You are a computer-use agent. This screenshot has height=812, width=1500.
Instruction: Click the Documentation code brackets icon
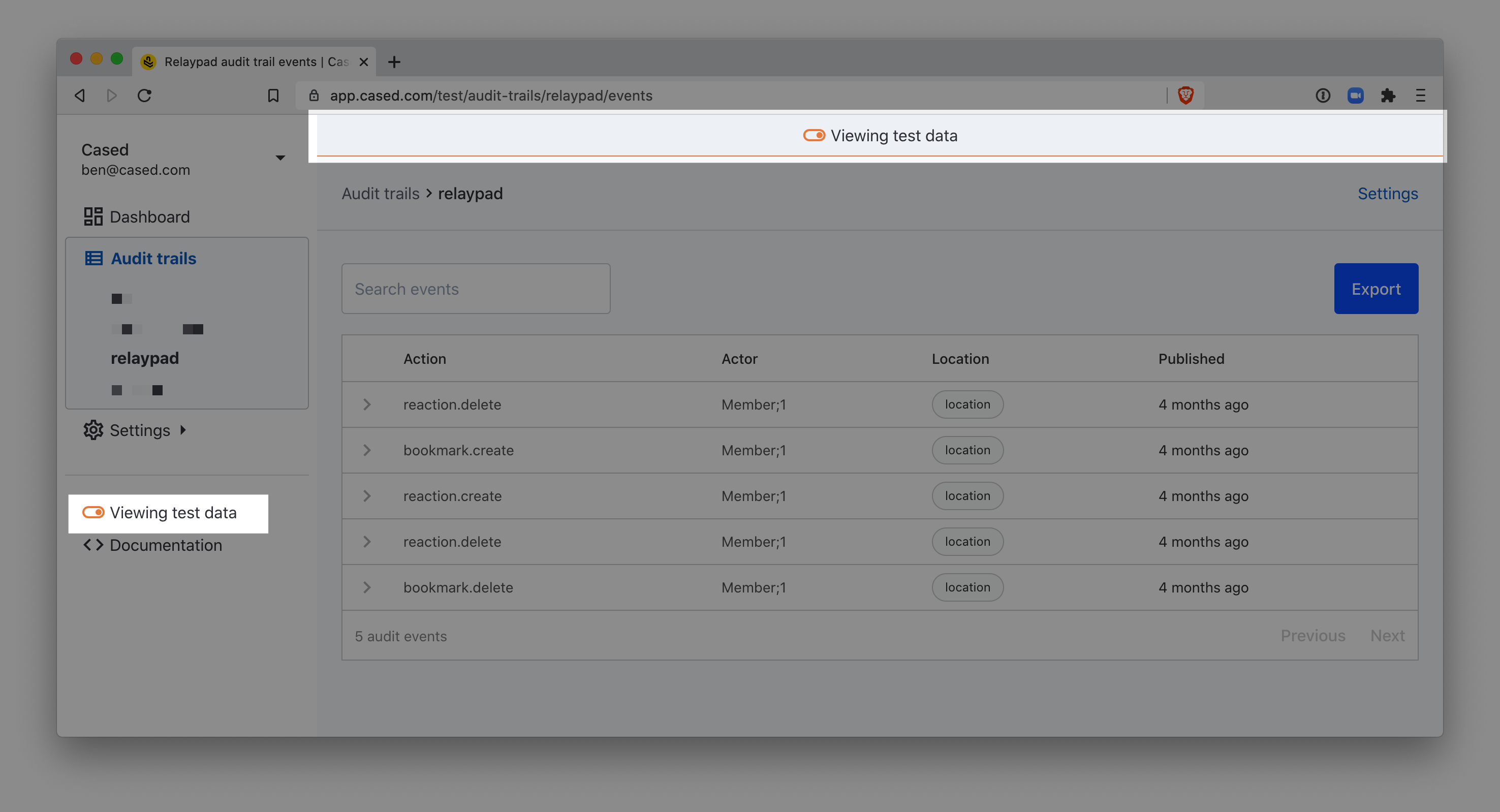(93, 545)
